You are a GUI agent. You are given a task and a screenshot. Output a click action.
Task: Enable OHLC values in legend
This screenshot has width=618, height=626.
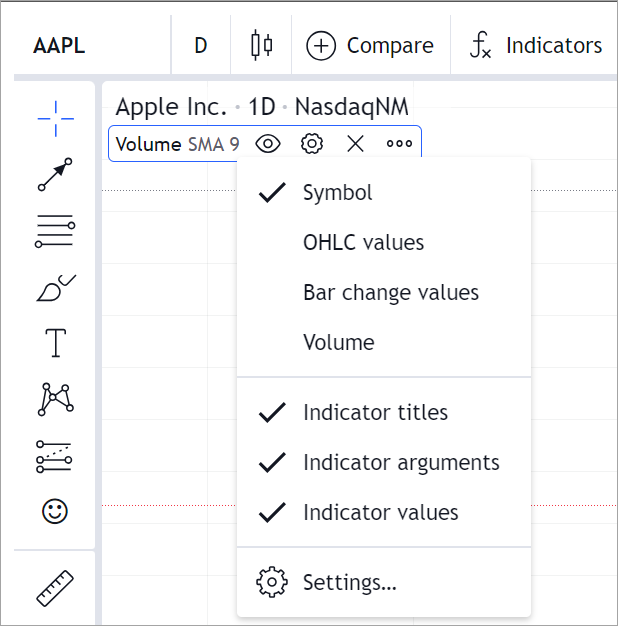click(x=384, y=242)
